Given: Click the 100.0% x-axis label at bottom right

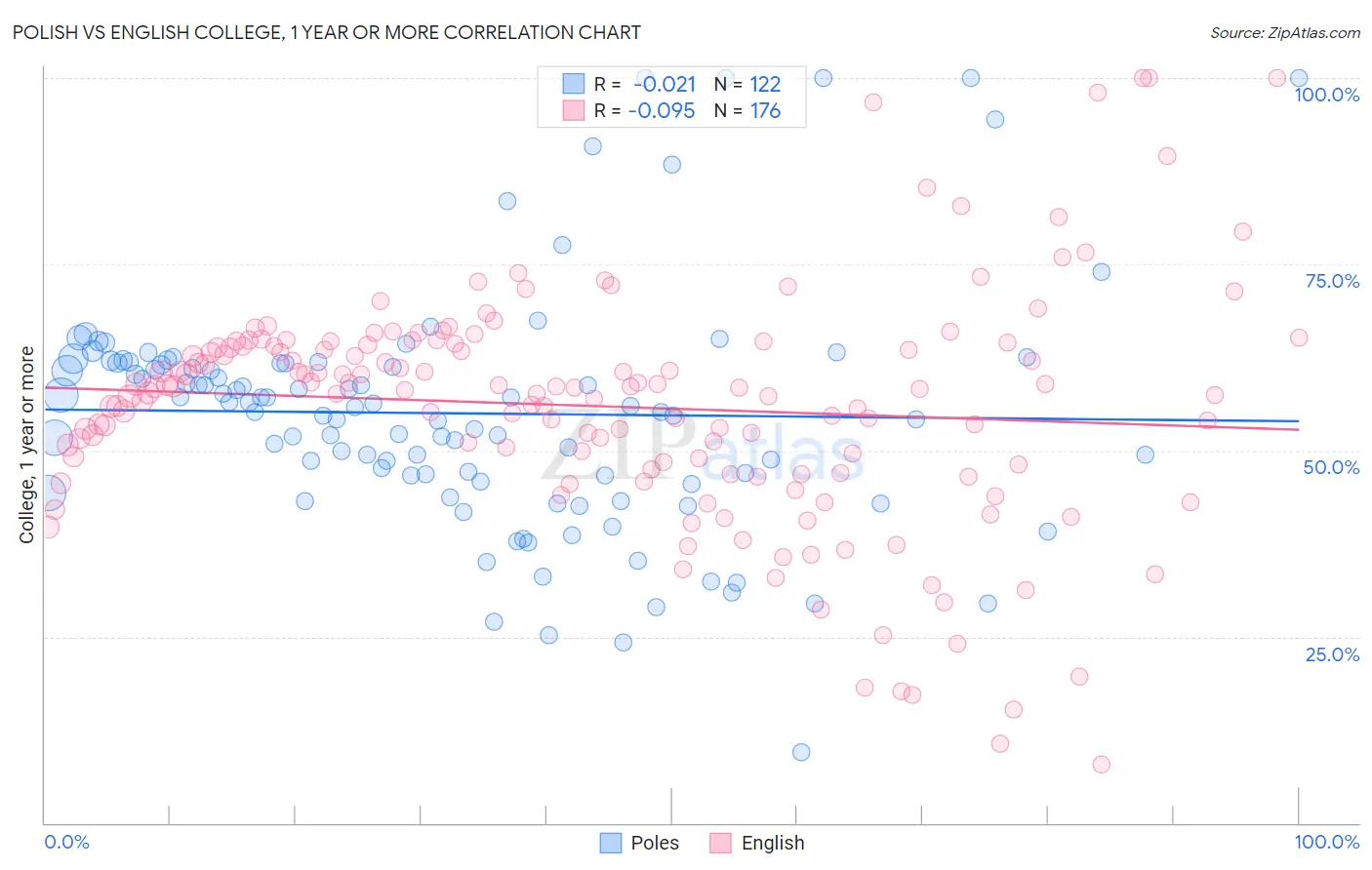Looking at the screenshot, I should (1326, 842).
